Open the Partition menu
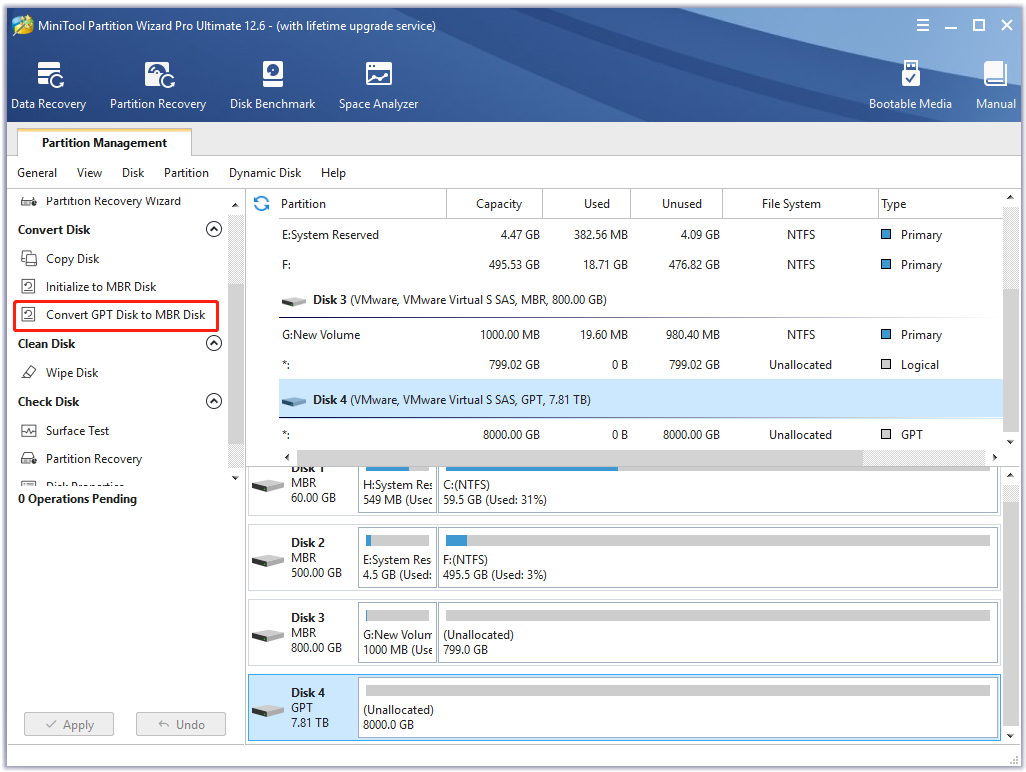This screenshot has height=772, width=1026. tap(186, 173)
